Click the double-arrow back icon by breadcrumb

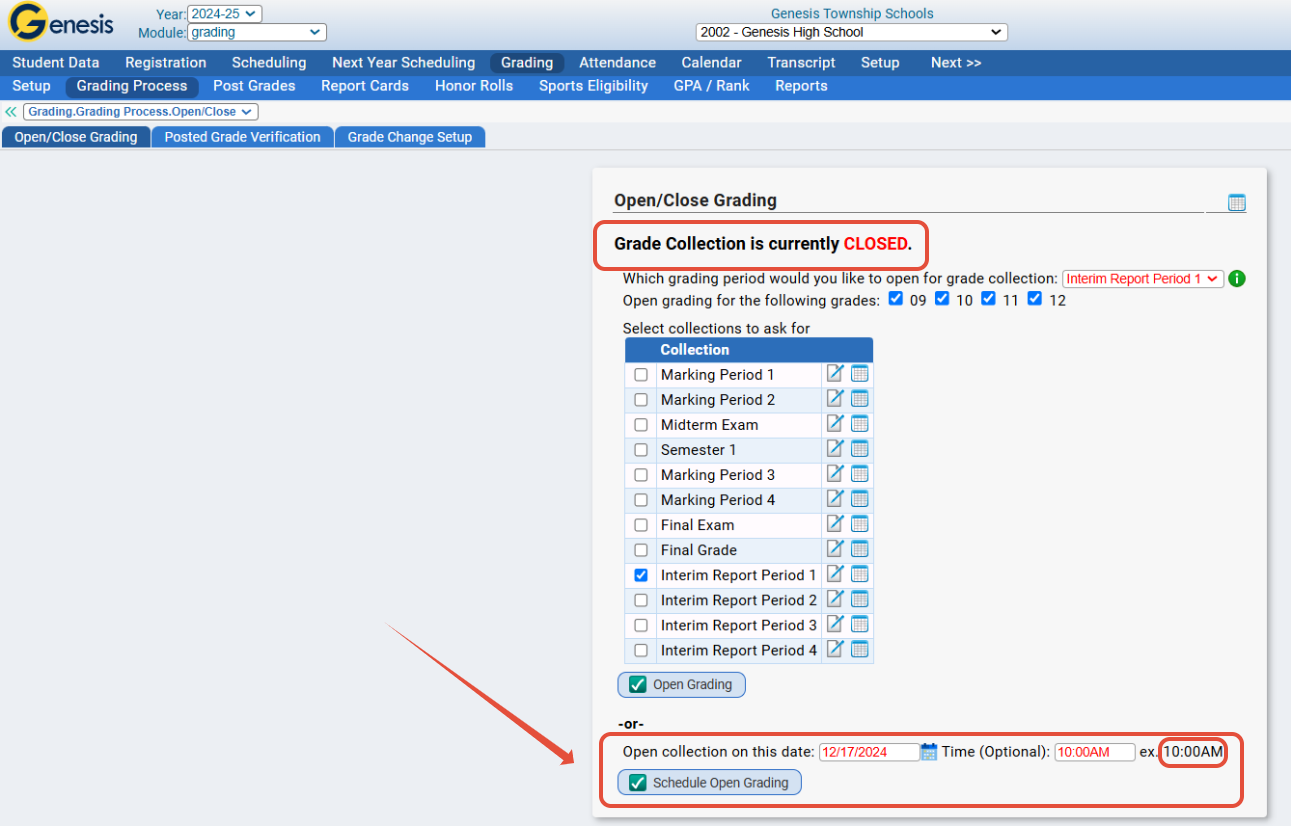pos(11,112)
